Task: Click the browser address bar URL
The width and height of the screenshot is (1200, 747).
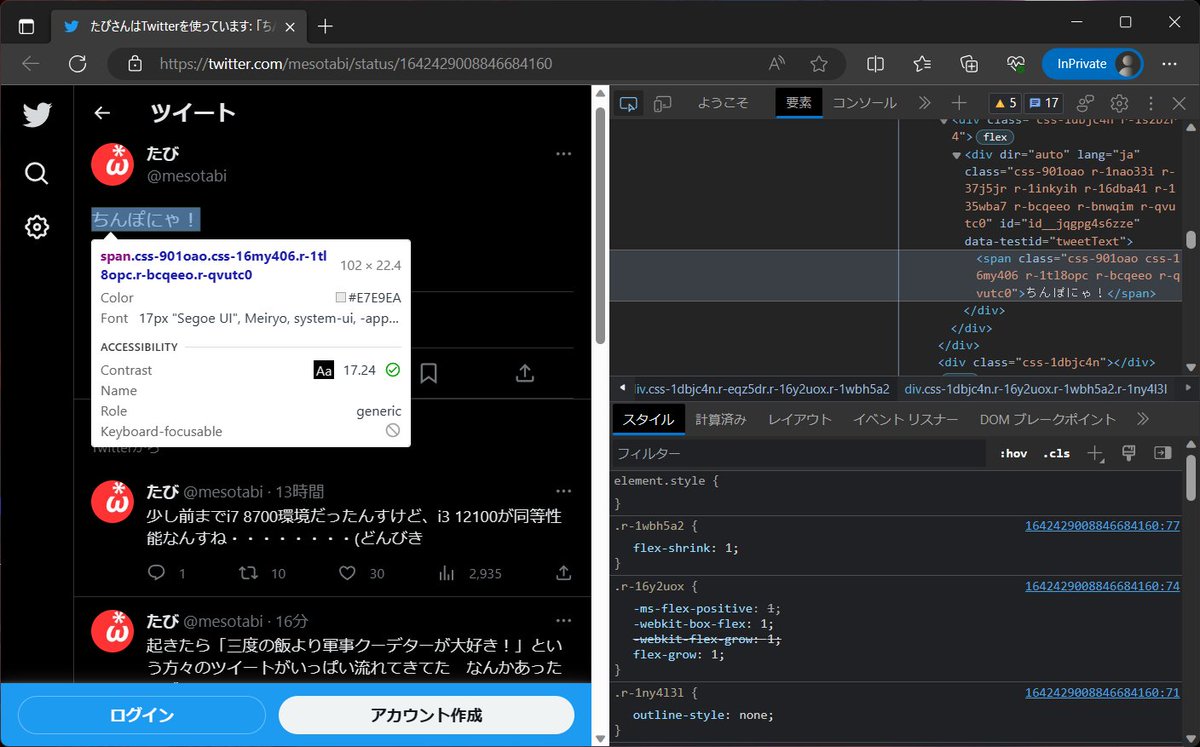Action: click(x=356, y=64)
